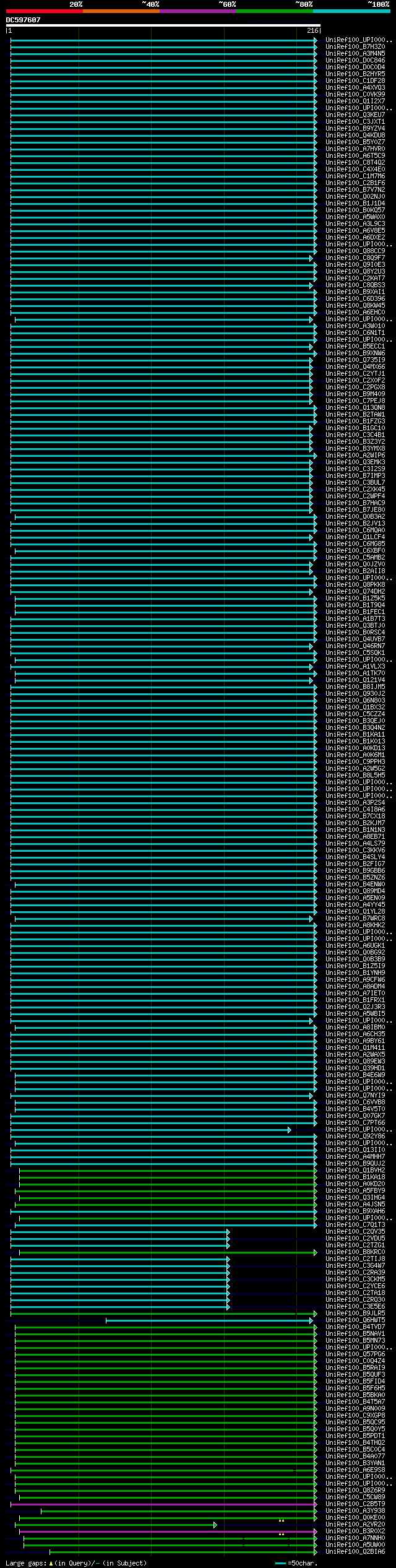396x1568 pixels.
Task: Select hit label UniRef100_Q57PG6
Action: (x=355, y=1354)
